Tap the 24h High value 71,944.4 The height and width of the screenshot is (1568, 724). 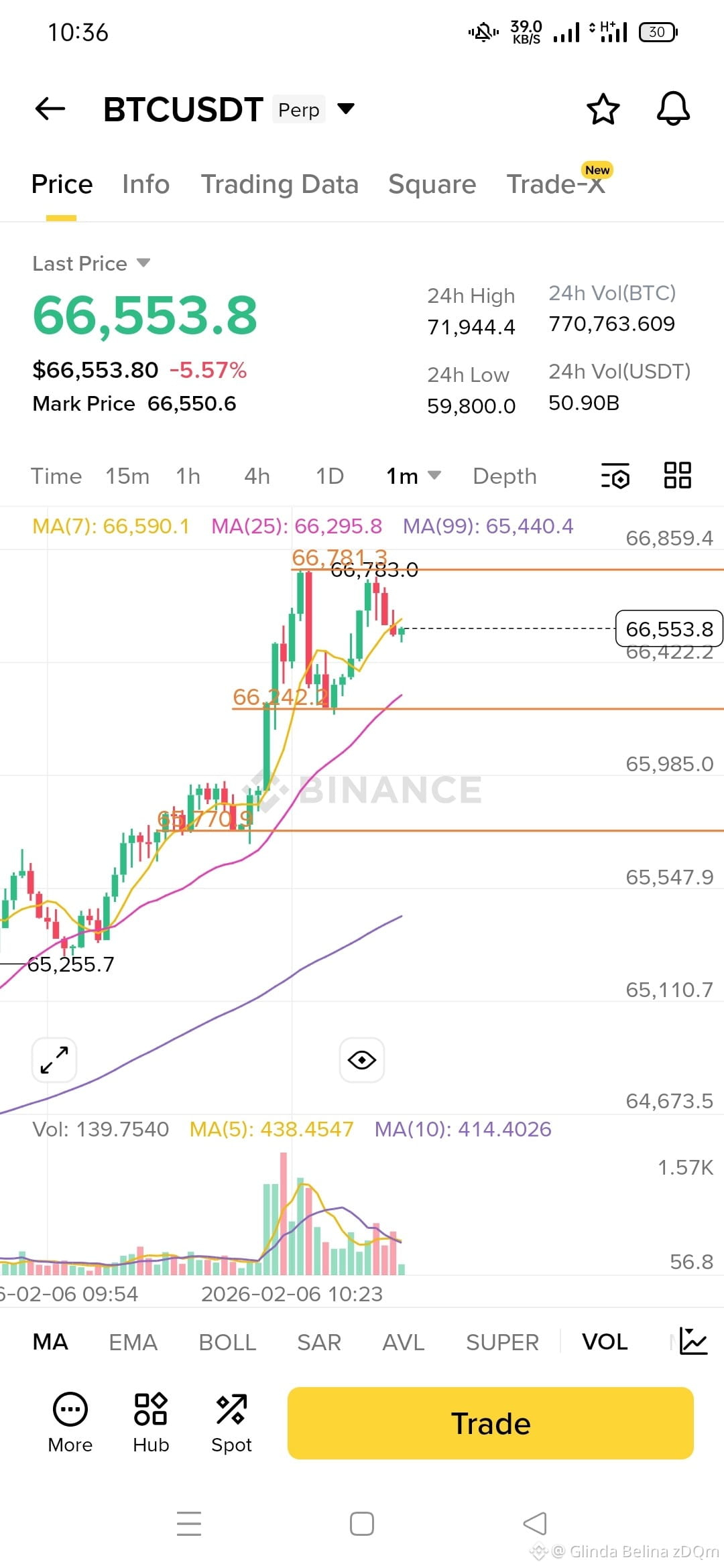pyautogui.click(x=471, y=327)
